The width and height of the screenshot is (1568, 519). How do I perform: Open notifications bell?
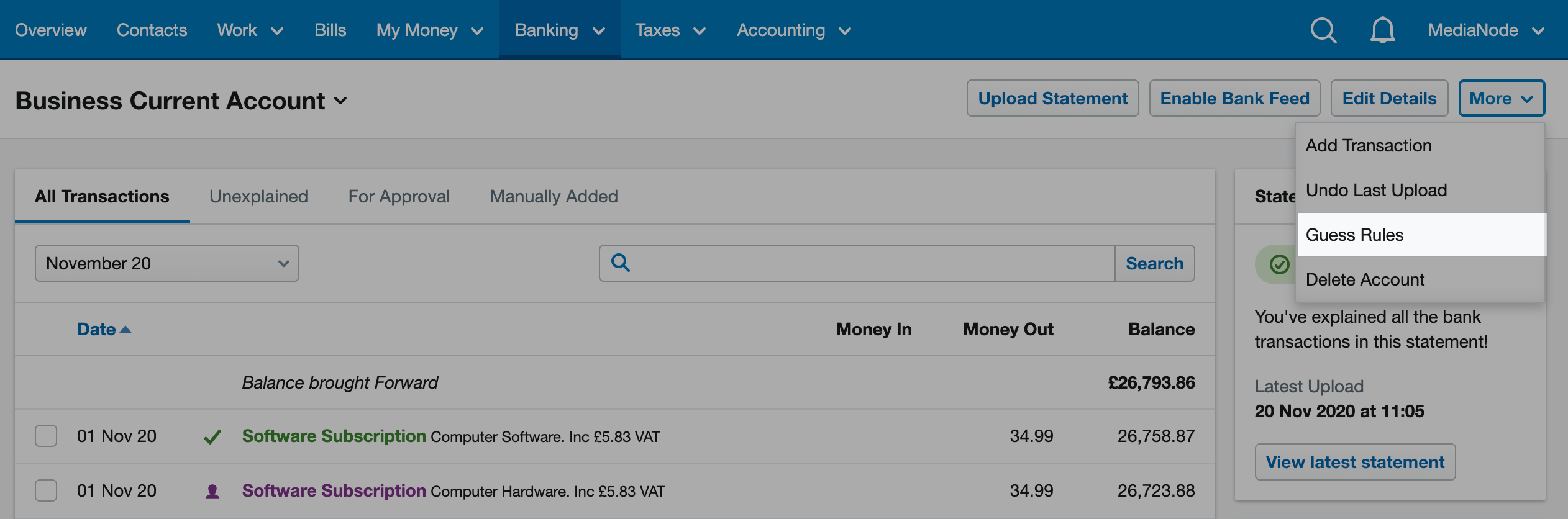click(1382, 30)
